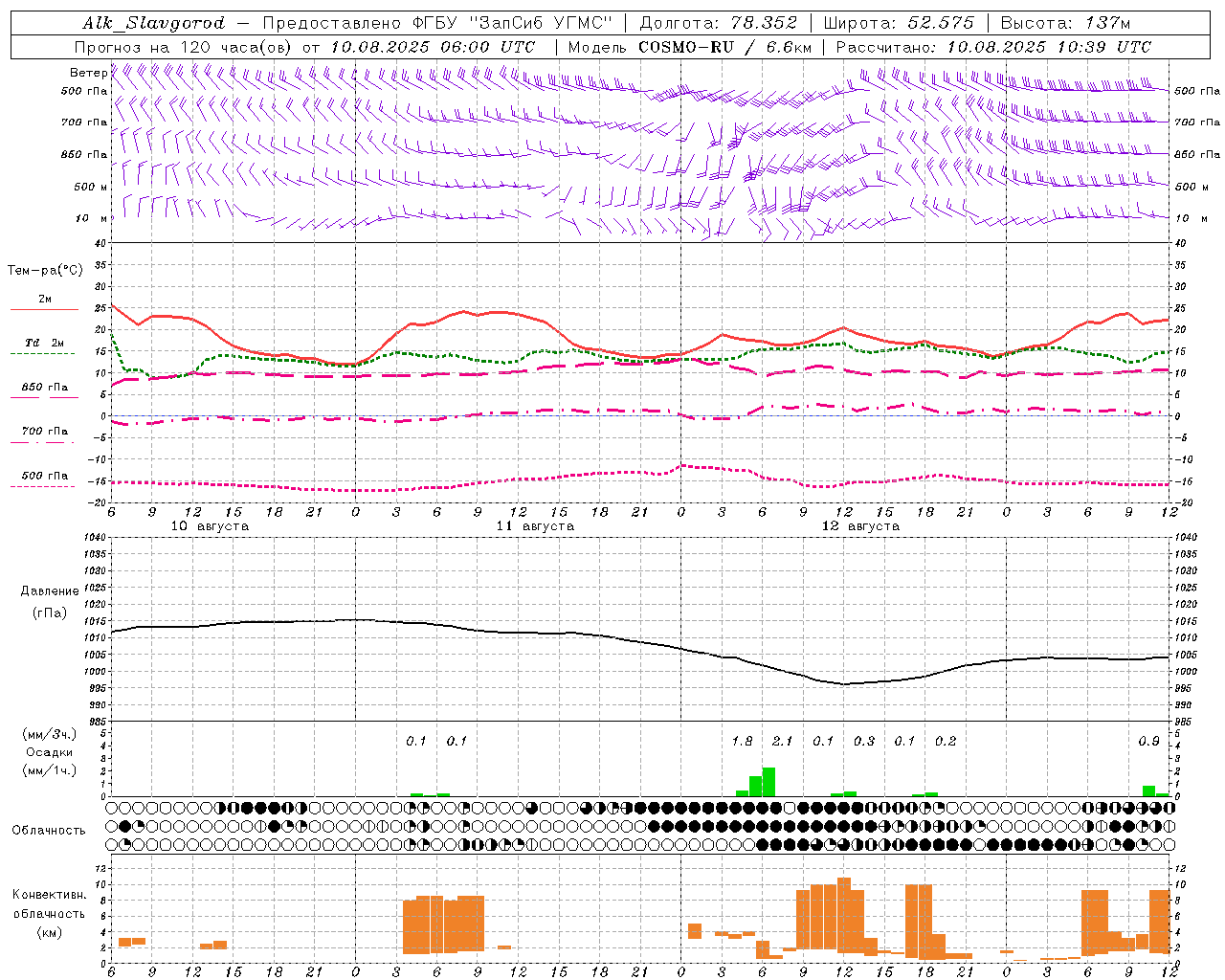Click the '2.1' precipitation value
Image resolution: width=1225 pixels, height=980 pixels.
pyautogui.click(x=782, y=742)
